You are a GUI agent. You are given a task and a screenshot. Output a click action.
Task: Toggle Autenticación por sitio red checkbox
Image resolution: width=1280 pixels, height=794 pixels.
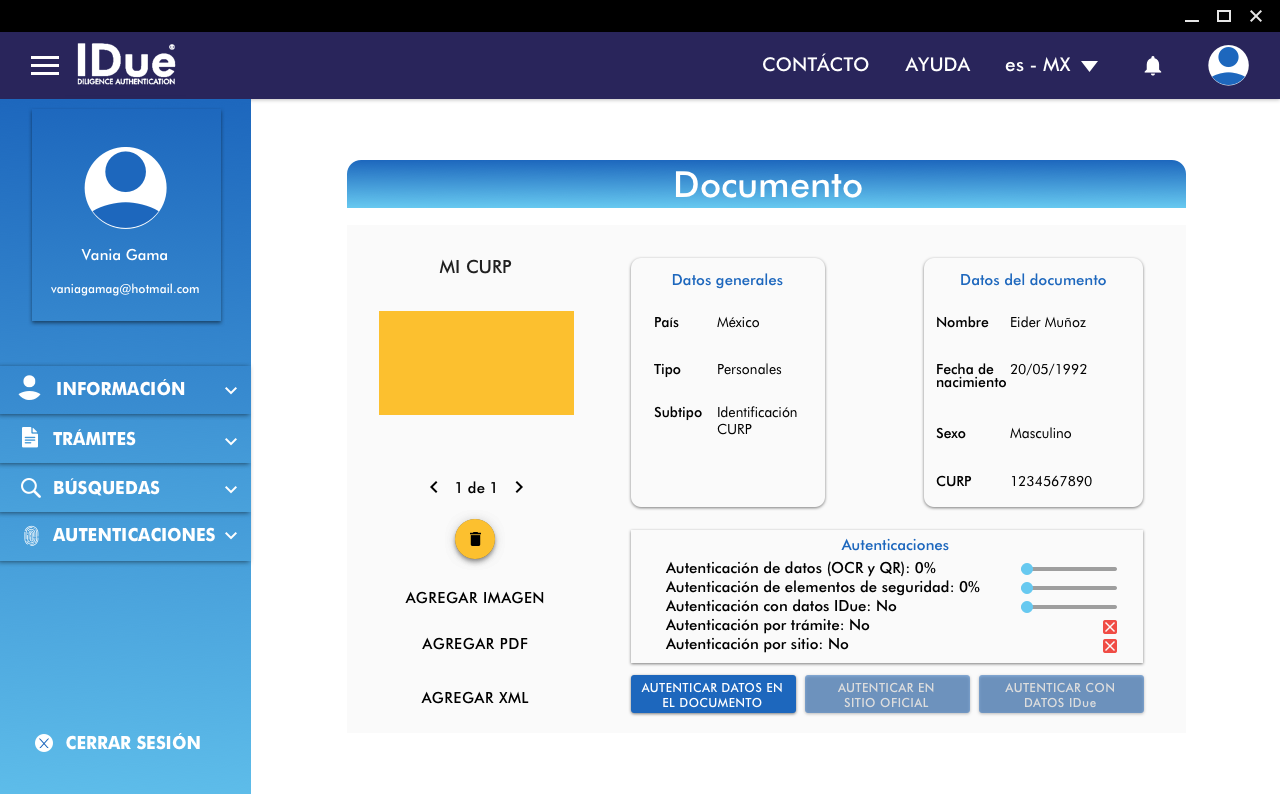[1109, 646]
